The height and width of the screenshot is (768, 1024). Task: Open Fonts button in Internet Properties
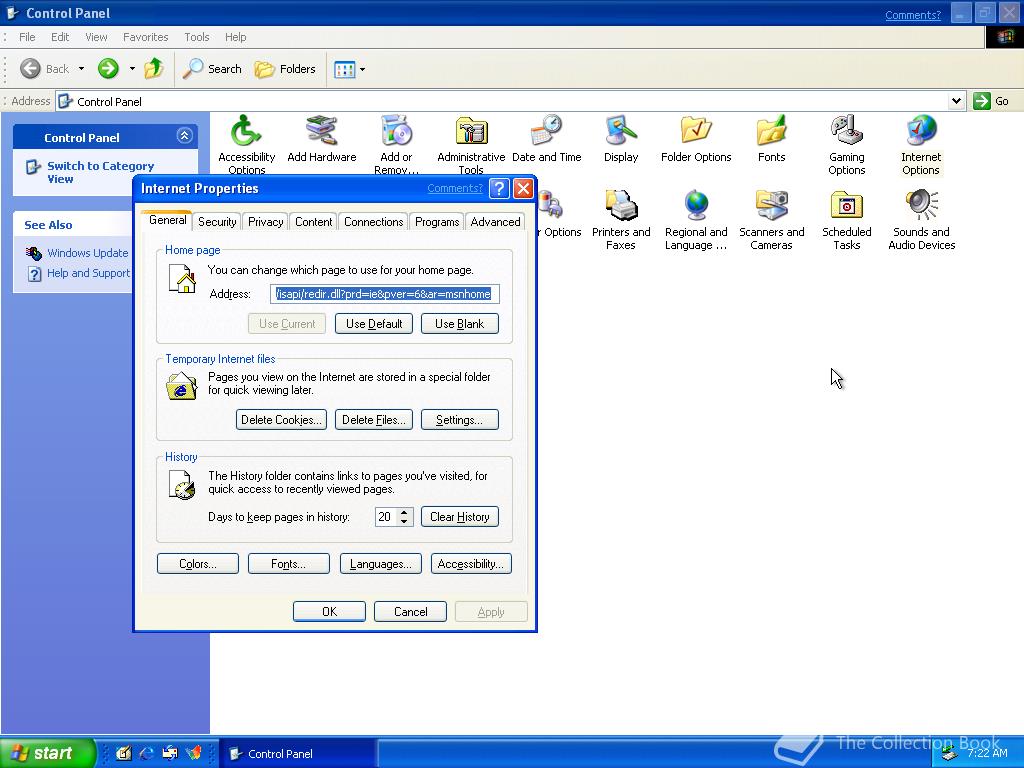coord(289,564)
